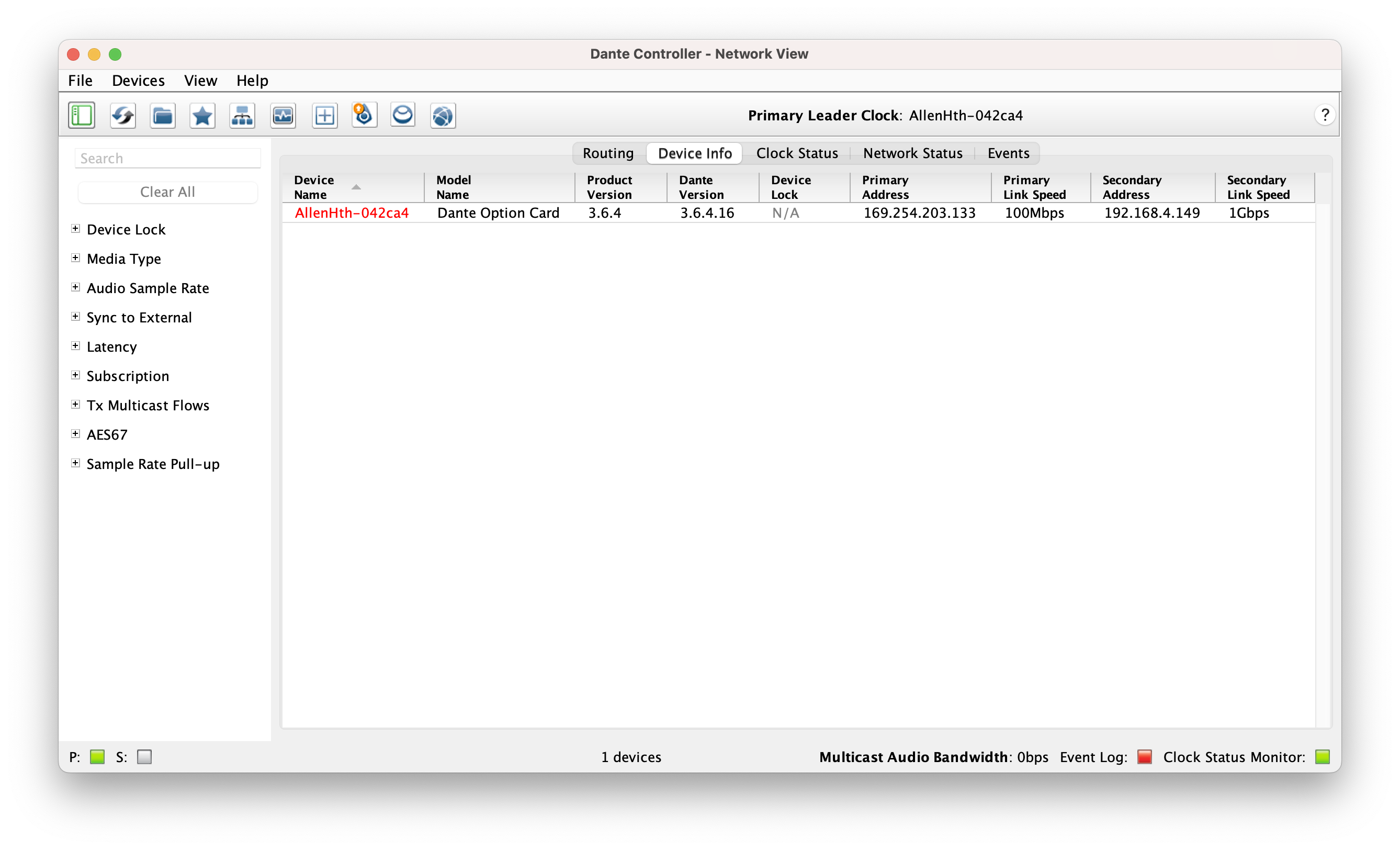Viewport: 1400px width, 850px height.
Task: Sort by the Device Name column header
Action: [353, 187]
